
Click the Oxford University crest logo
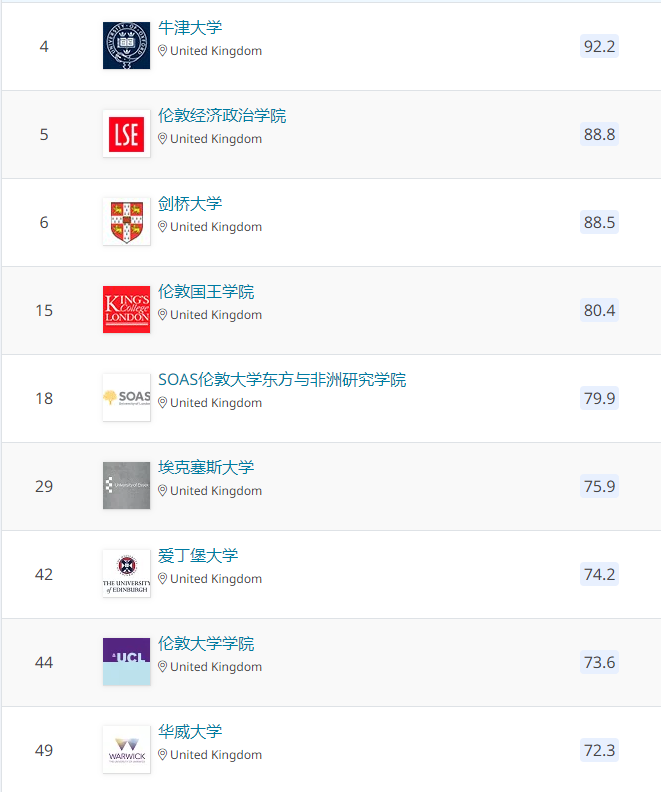(x=126, y=46)
